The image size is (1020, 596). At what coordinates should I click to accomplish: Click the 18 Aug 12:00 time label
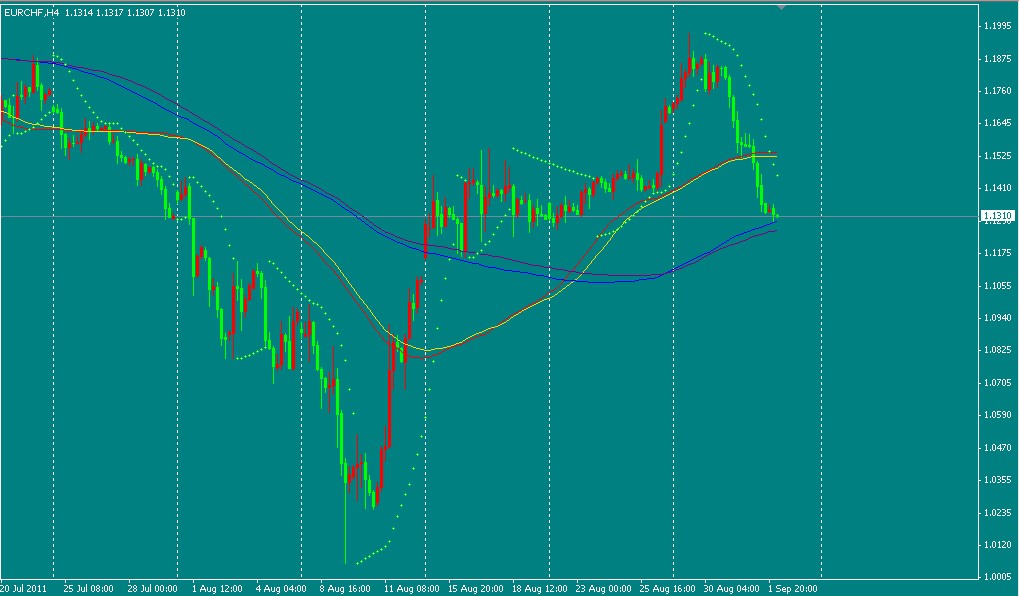(x=539, y=589)
